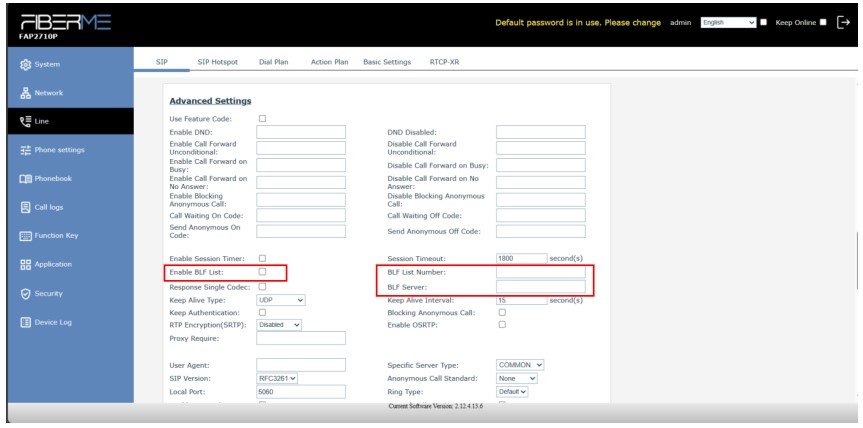
Task: Click Send Anonymous On Code field
Action: (x=301, y=232)
